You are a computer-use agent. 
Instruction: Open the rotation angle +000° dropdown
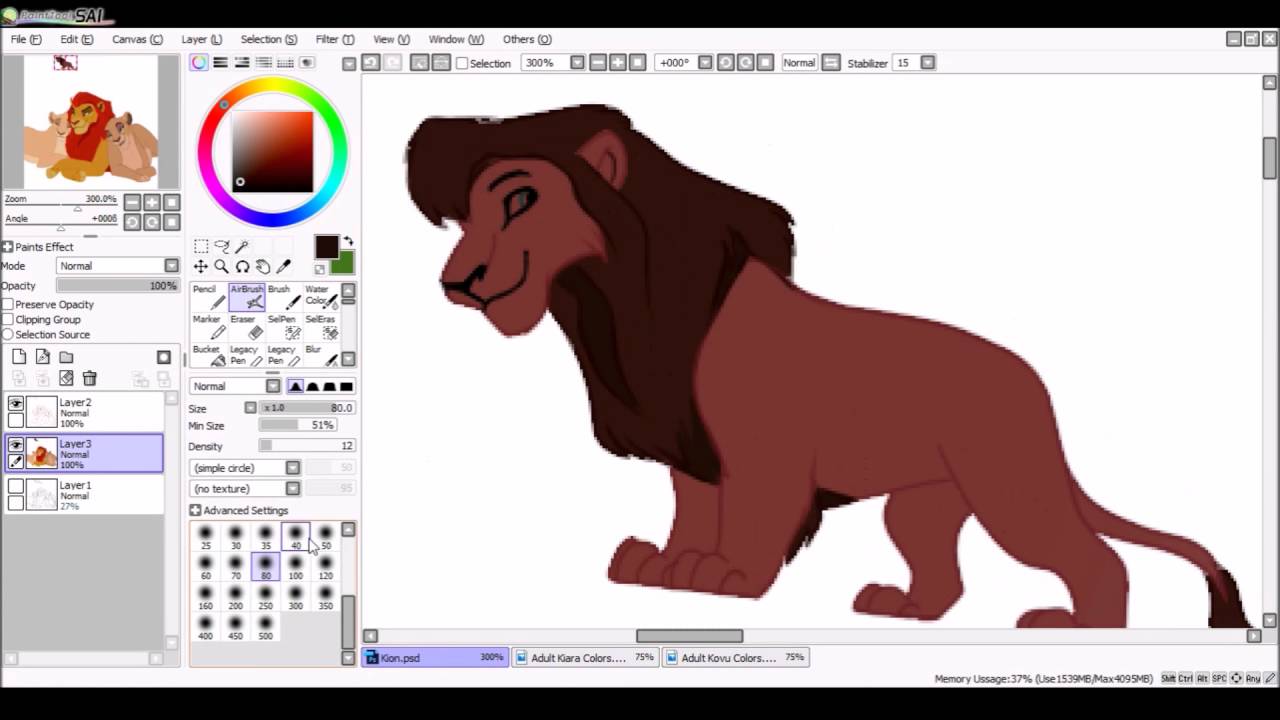pyautogui.click(x=705, y=62)
